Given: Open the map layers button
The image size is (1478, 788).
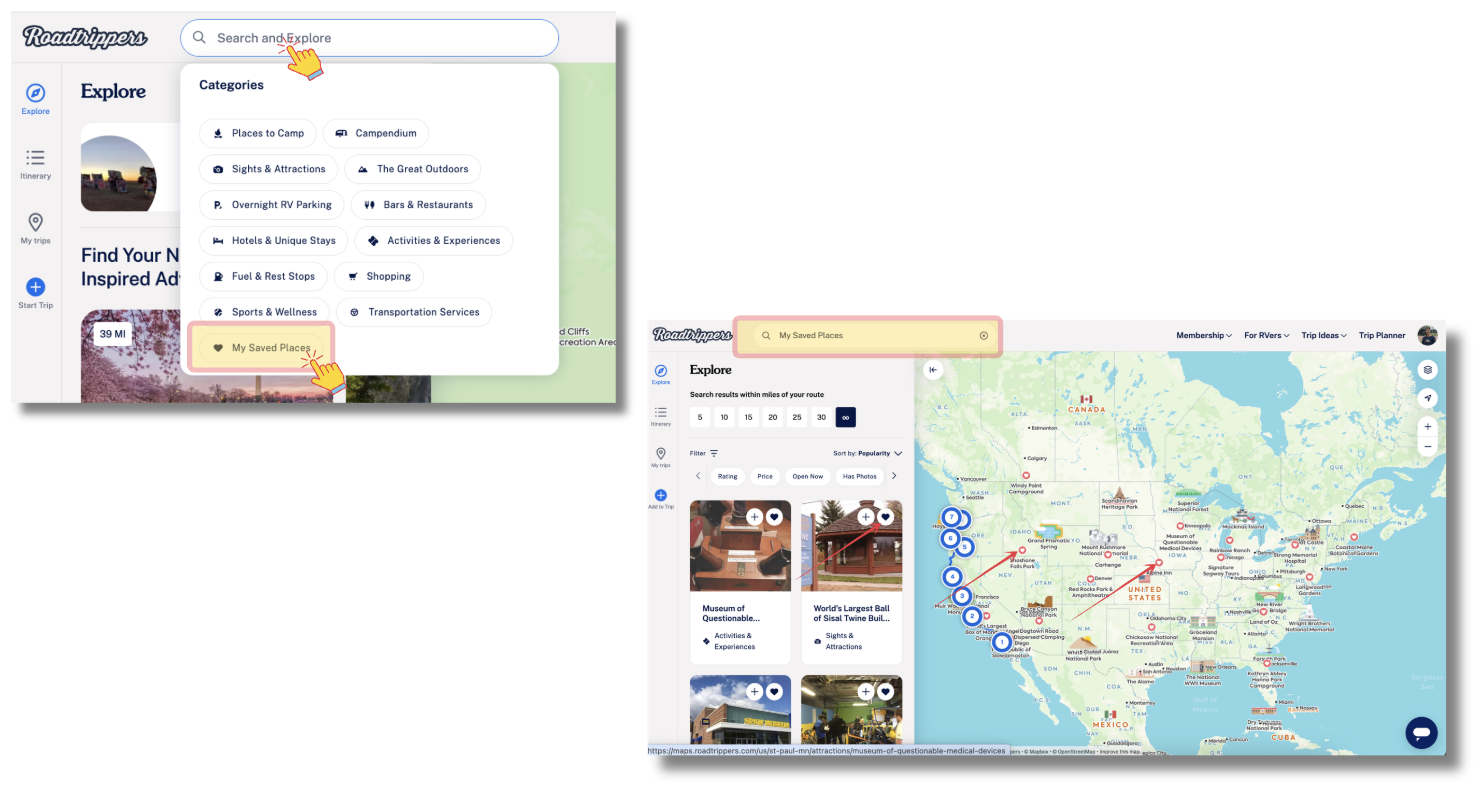Looking at the screenshot, I should pyautogui.click(x=1428, y=369).
